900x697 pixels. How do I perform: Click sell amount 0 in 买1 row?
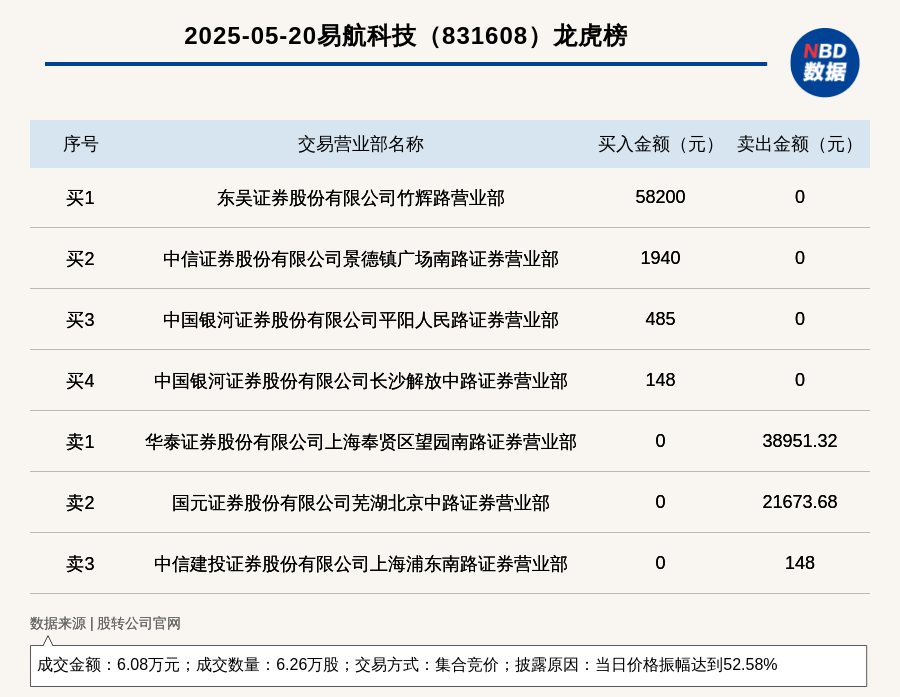(x=800, y=197)
